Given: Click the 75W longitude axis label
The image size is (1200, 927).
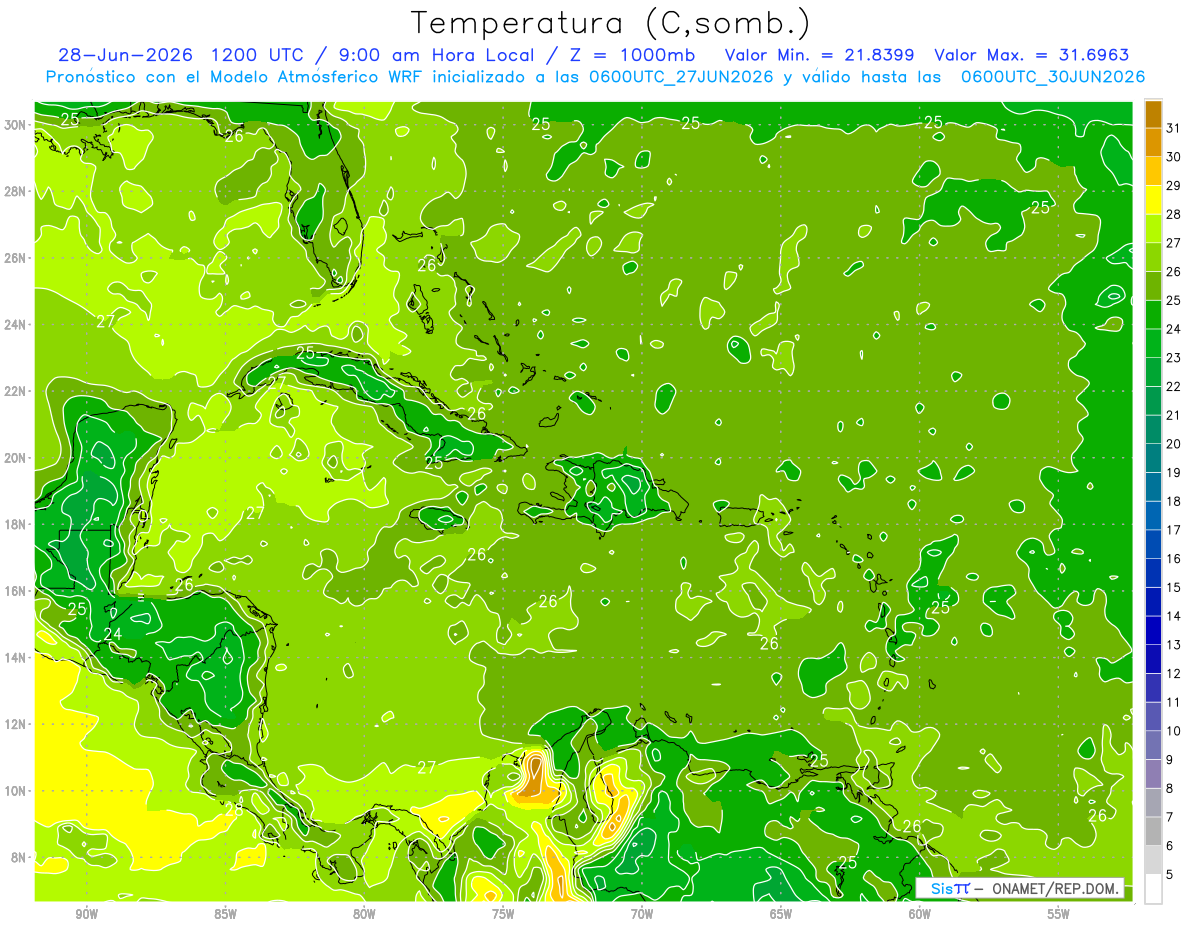Looking at the screenshot, I should [x=503, y=914].
